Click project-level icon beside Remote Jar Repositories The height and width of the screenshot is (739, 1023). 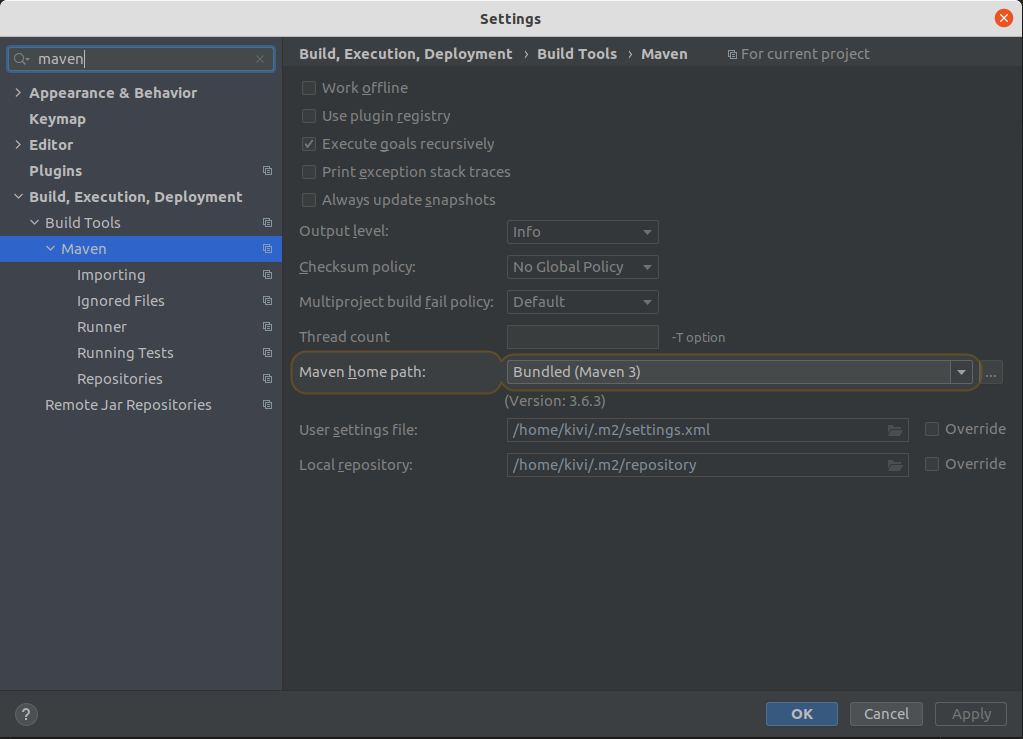tap(267, 405)
